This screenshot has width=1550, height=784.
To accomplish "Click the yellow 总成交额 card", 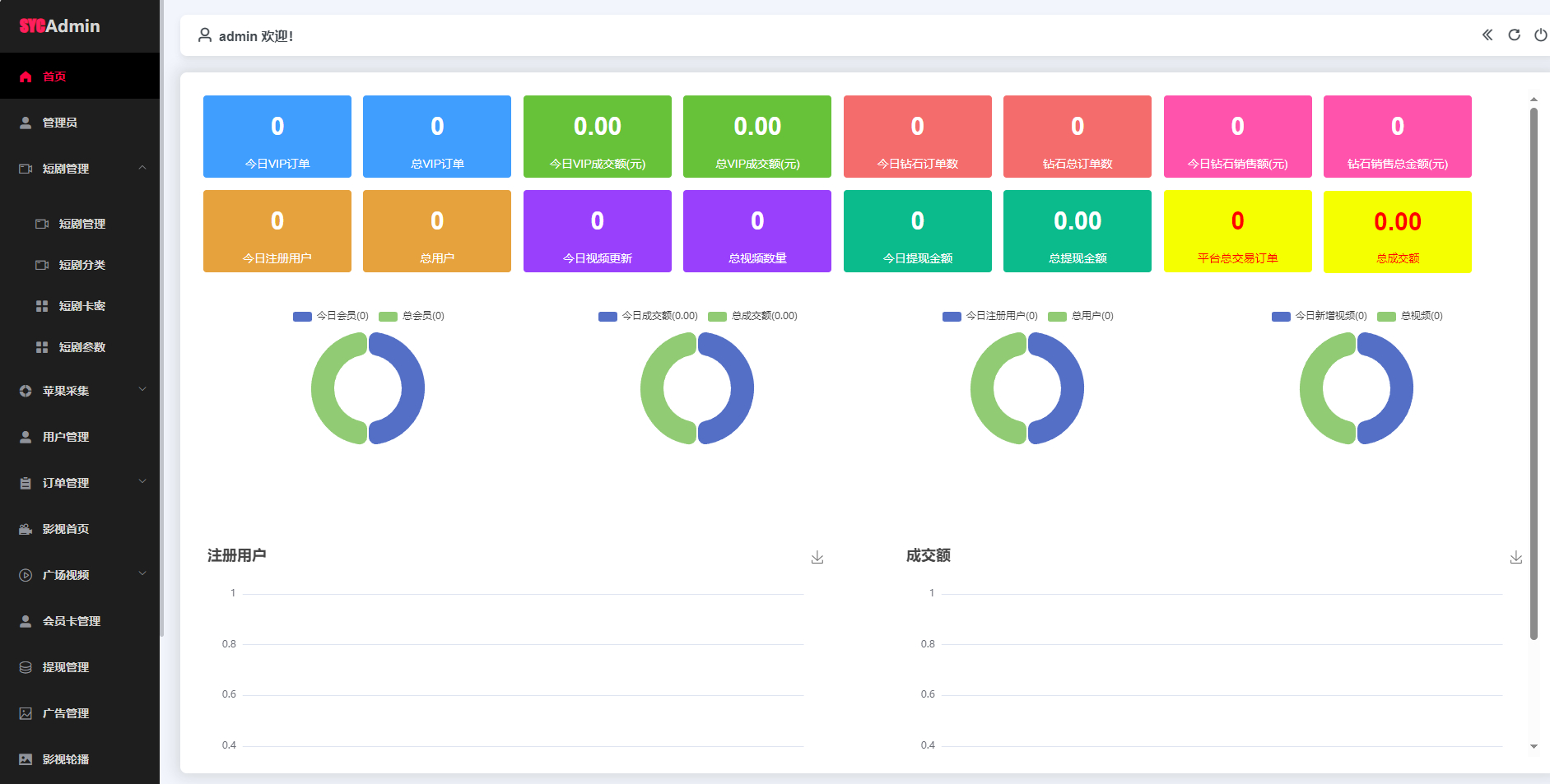I will click(x=1397, y=231).
